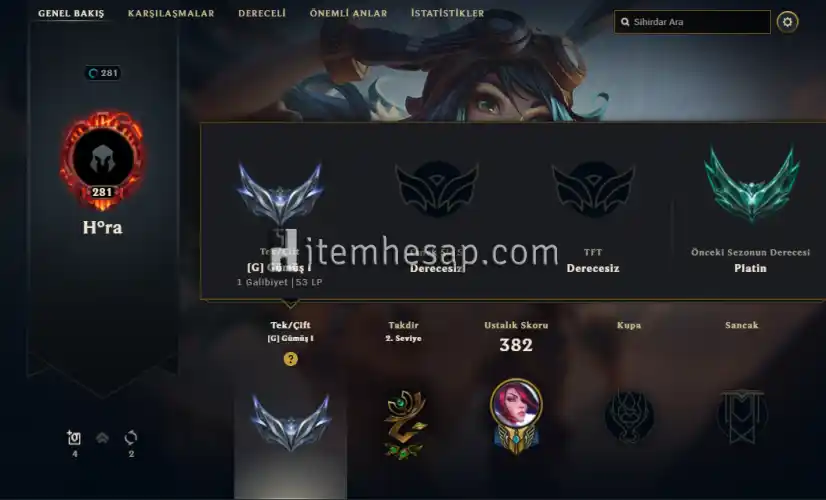The width and height of the screenshot is (826, 500).
Task: Click the Kupa trophy emblem
Action: pyautogui.click(x=629, y=416)
